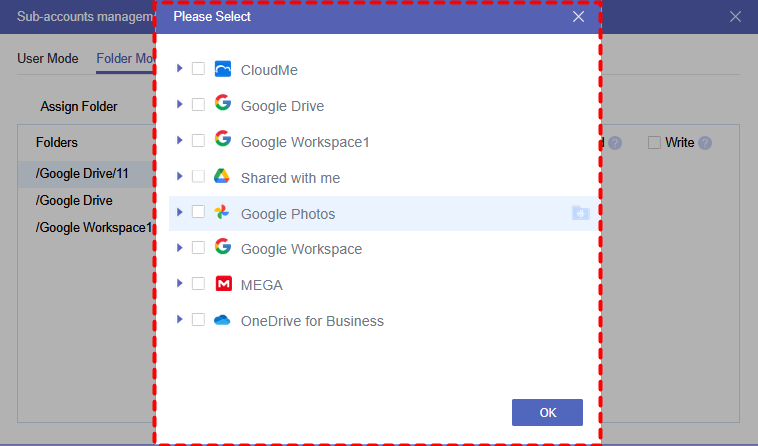Screen dimensions: 758x446
Task: Select the Google Workspace tree item
Action: [301, 249]
